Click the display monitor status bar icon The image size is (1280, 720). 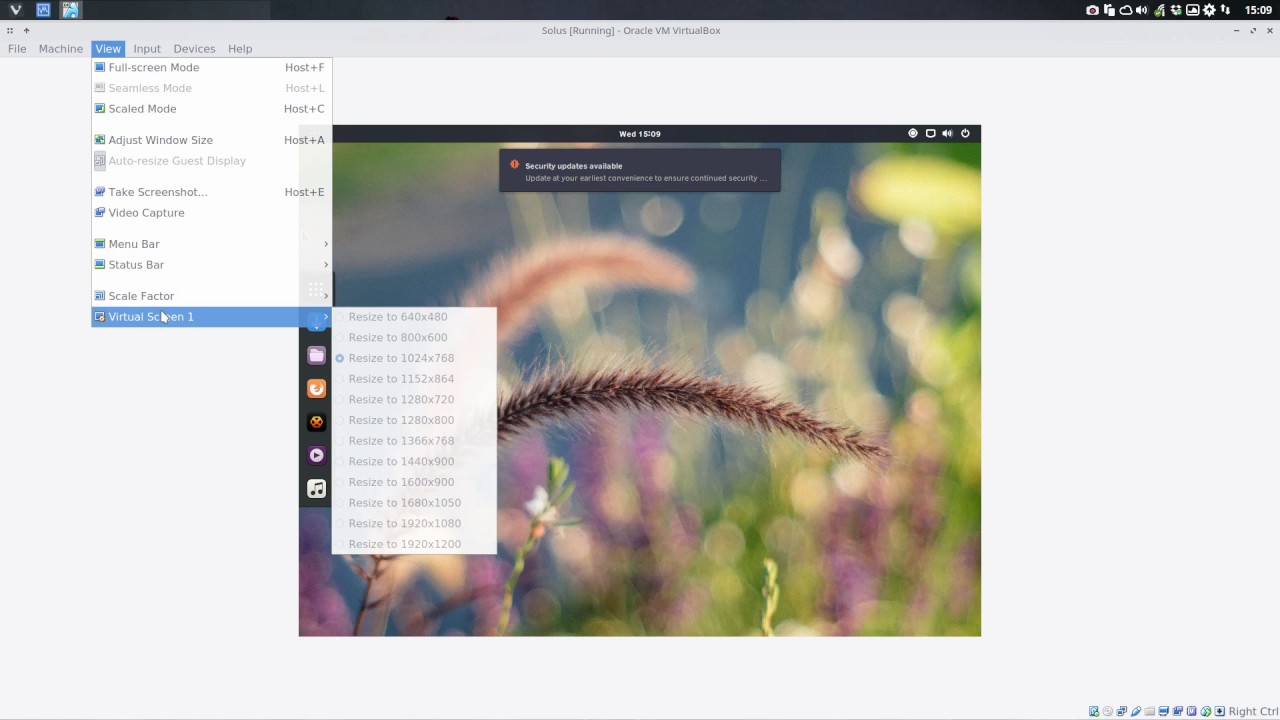coord(1164,711)
